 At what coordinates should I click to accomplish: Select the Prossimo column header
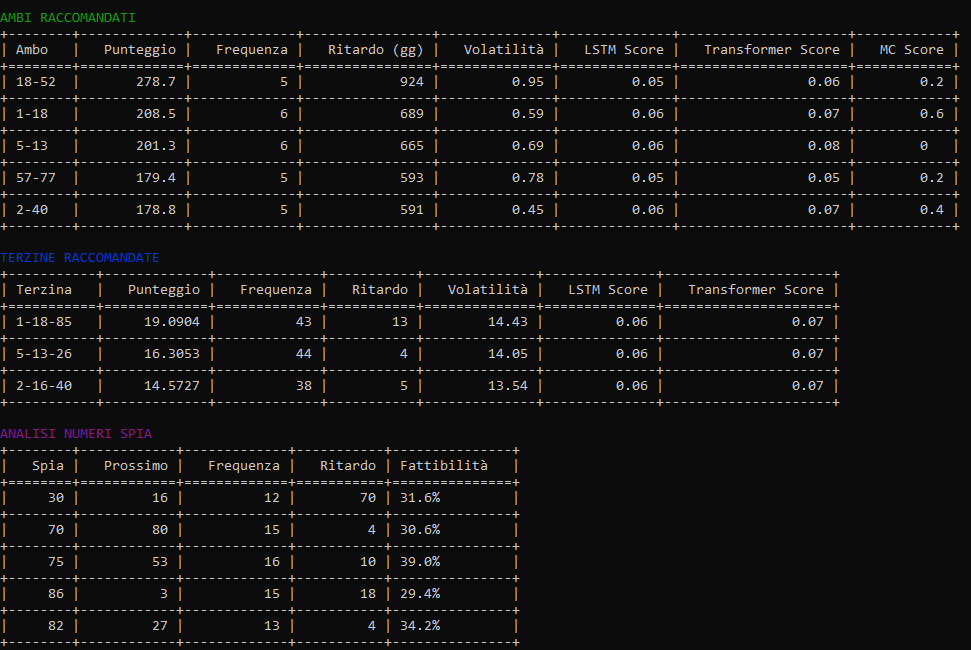pos(136,466)
